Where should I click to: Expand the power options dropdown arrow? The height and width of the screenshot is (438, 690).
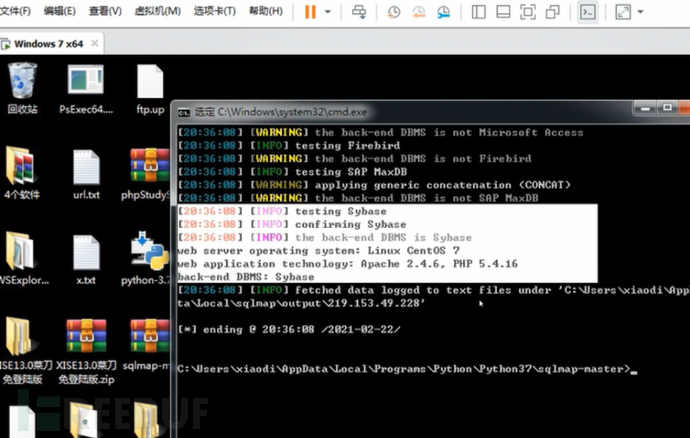point(328,12)
